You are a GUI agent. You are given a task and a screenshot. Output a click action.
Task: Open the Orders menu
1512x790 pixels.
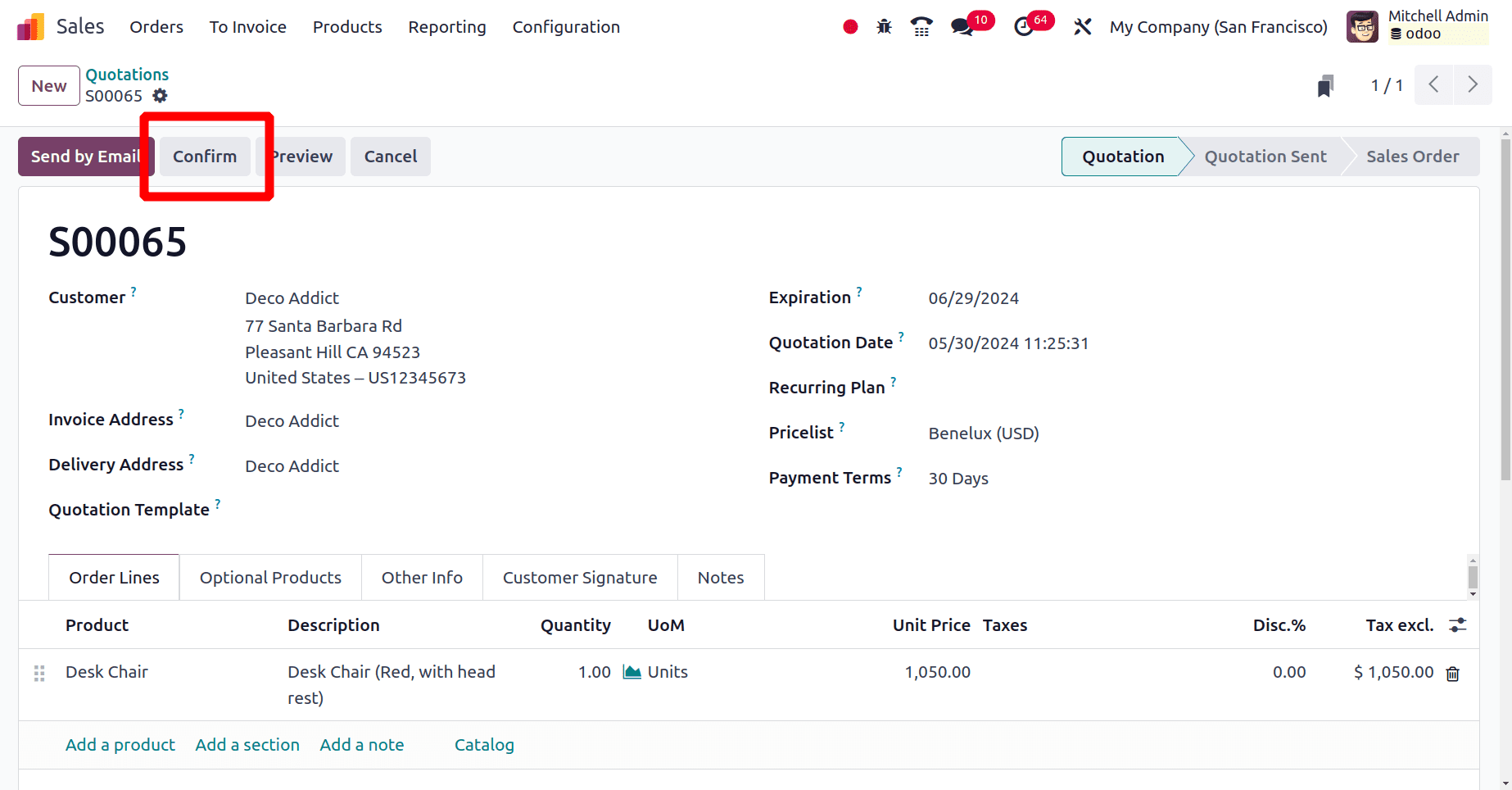[x=156, y=27]
